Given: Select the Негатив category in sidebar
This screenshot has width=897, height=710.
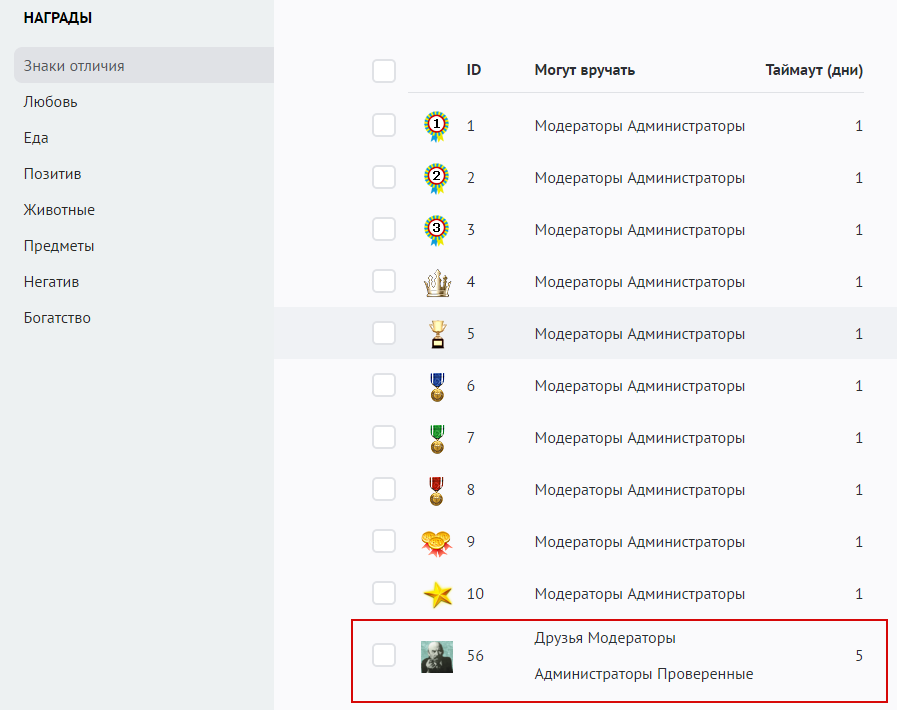Looking at the screenshot, I should (x=52, y=282).
